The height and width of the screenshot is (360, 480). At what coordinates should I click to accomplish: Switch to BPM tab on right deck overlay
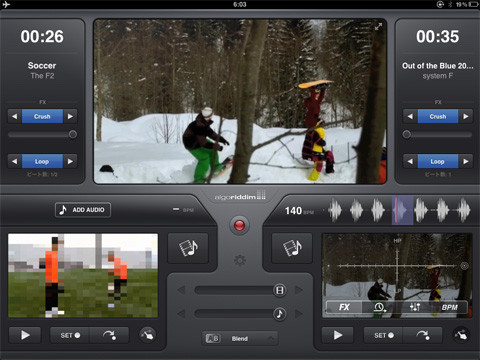(449, 307)
